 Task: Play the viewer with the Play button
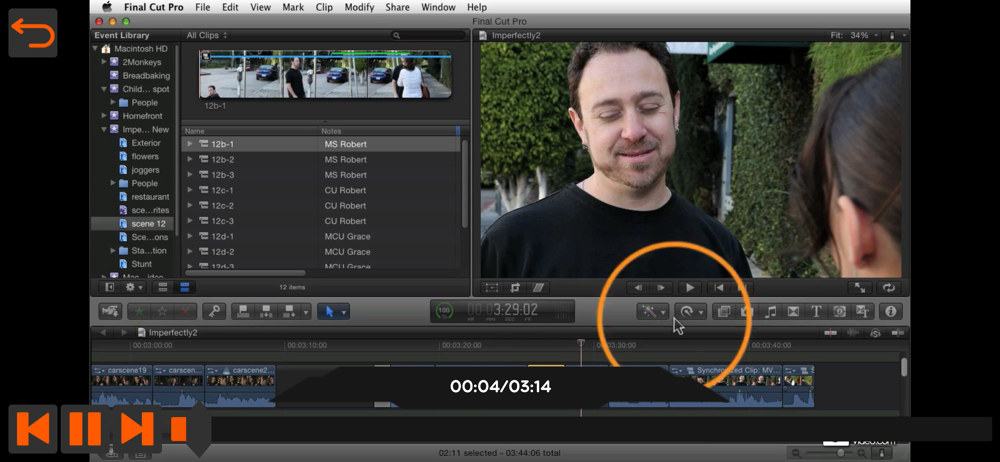[x=689, y=288]
